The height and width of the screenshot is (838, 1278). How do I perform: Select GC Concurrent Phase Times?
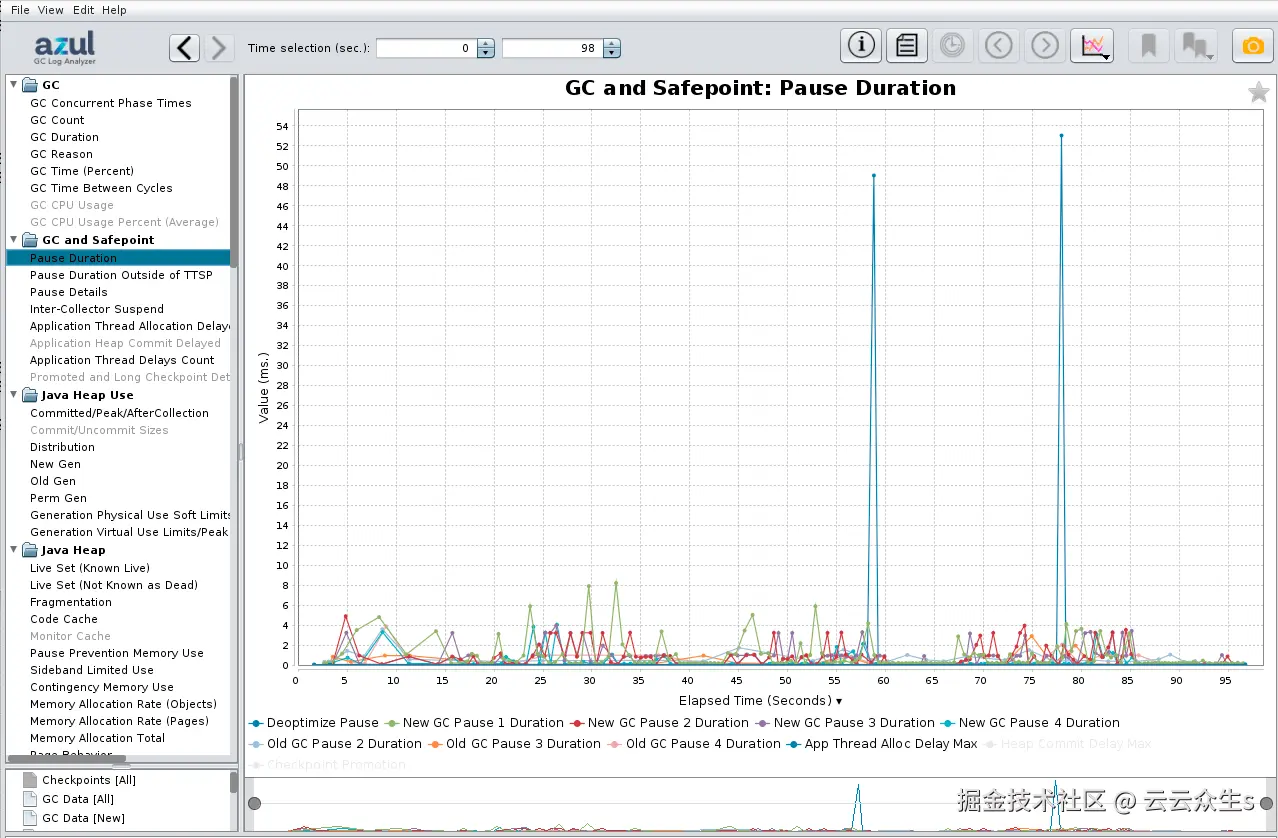110,103
